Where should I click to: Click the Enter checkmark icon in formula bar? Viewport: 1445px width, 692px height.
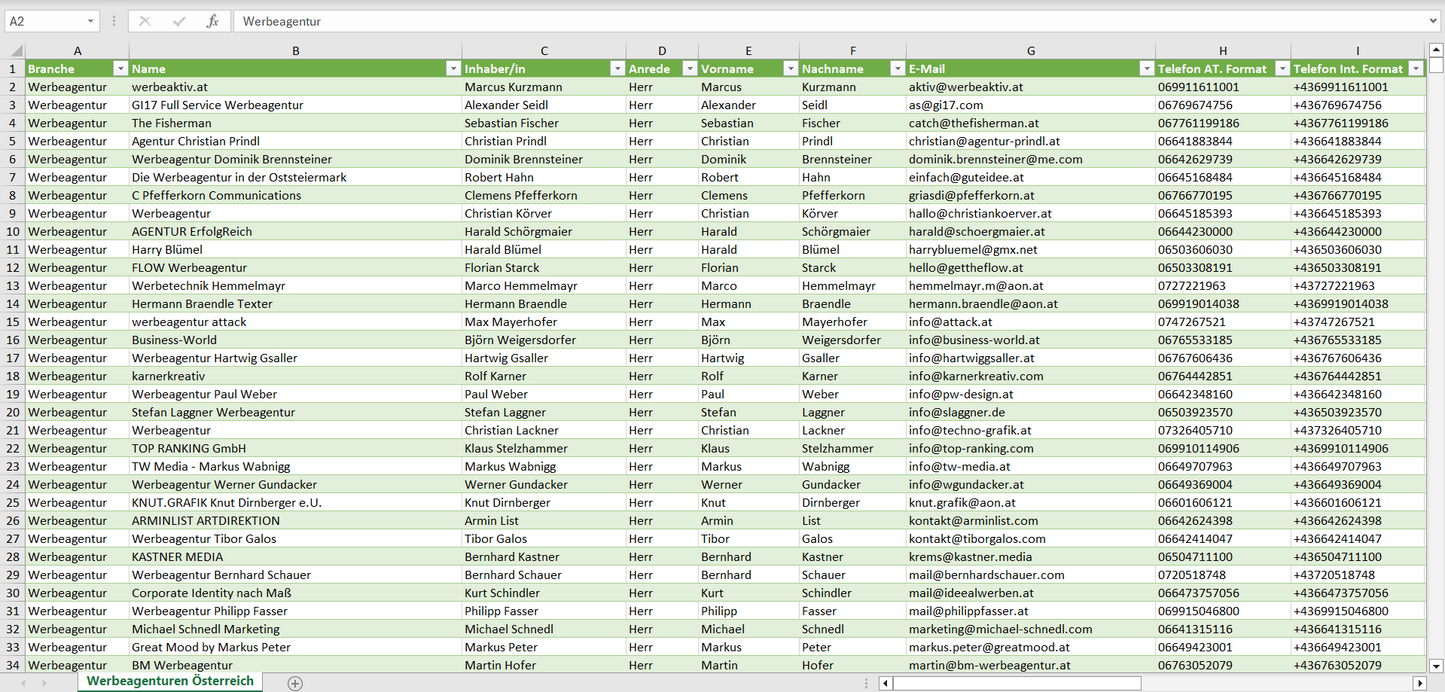pos(179,21)
